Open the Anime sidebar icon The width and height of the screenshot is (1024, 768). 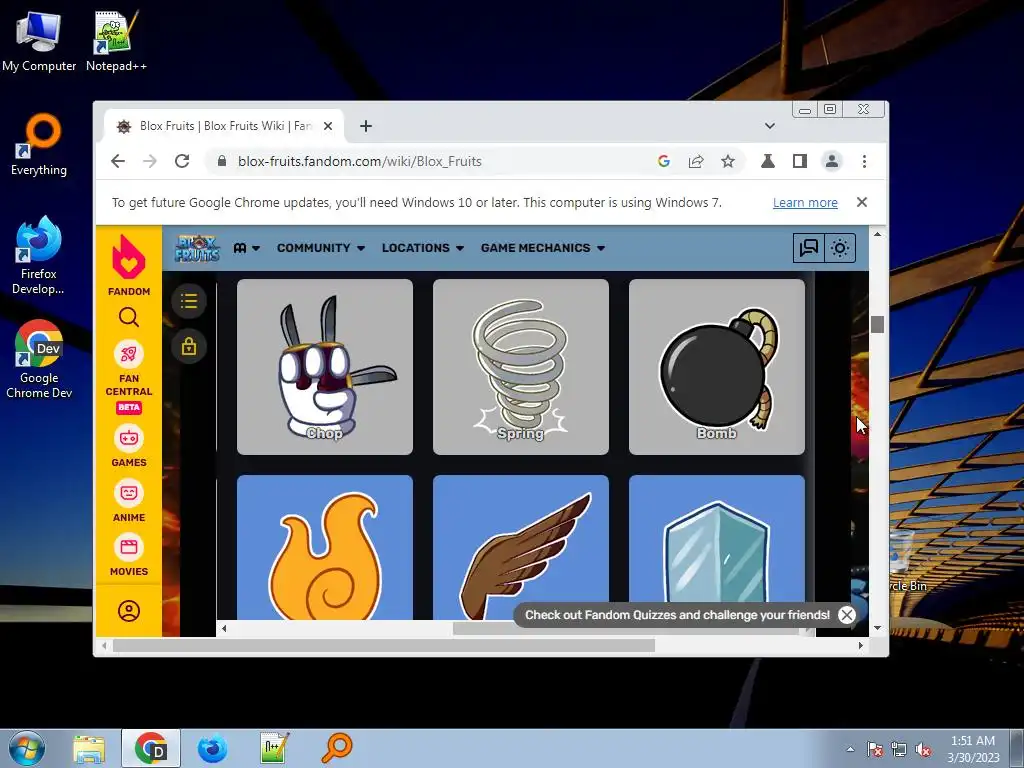[x=129, y=493]
